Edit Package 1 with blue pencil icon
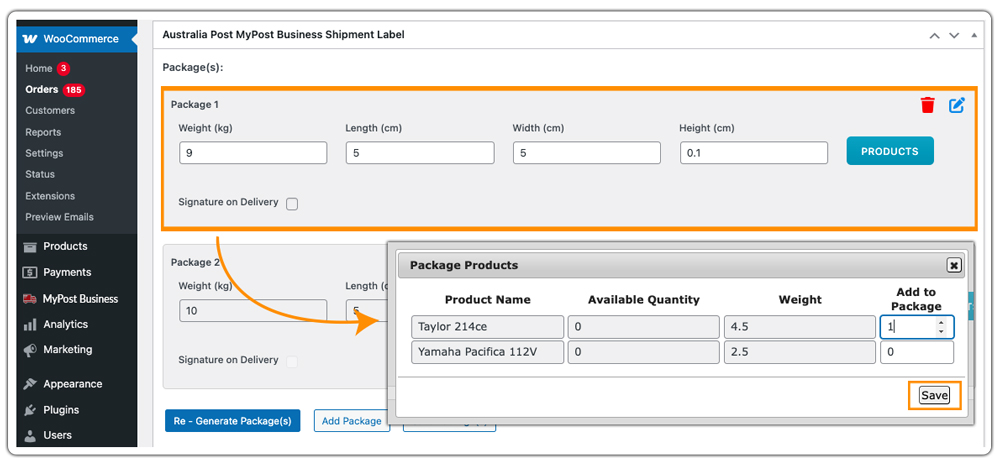1000x466 pixels. tap(957, 105)
